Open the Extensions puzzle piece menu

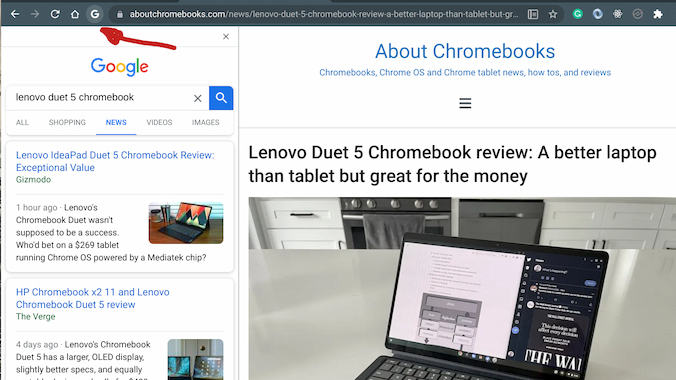[657, 14]
